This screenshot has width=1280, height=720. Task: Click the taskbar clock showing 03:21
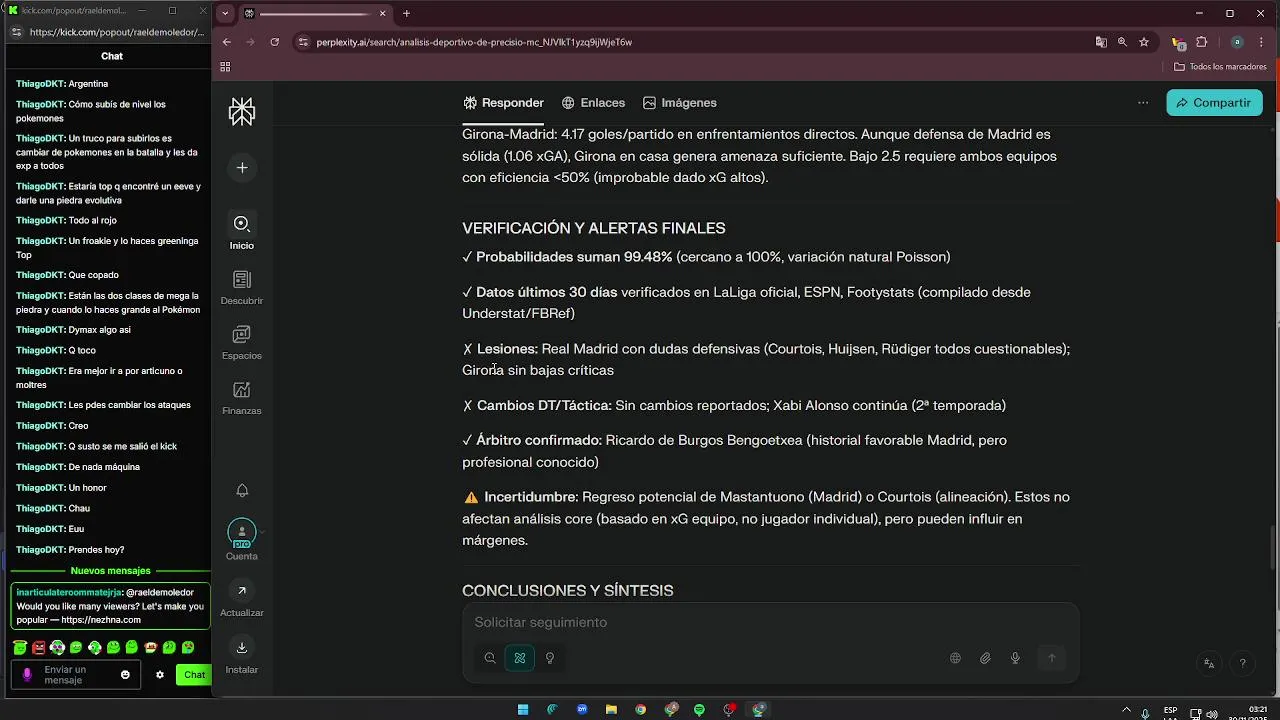1258,712
